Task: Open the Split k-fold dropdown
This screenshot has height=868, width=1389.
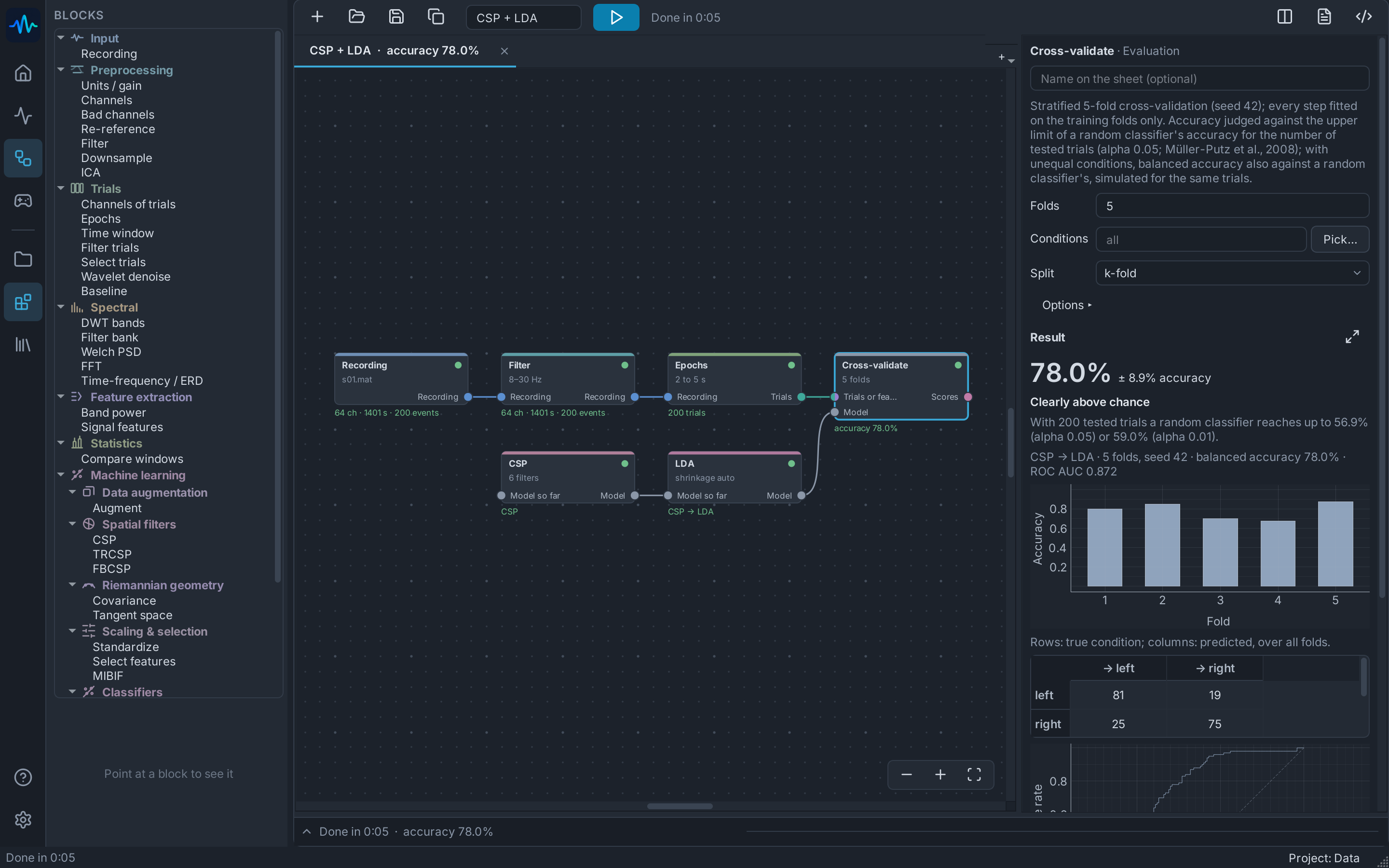Action: [1232, 273]
